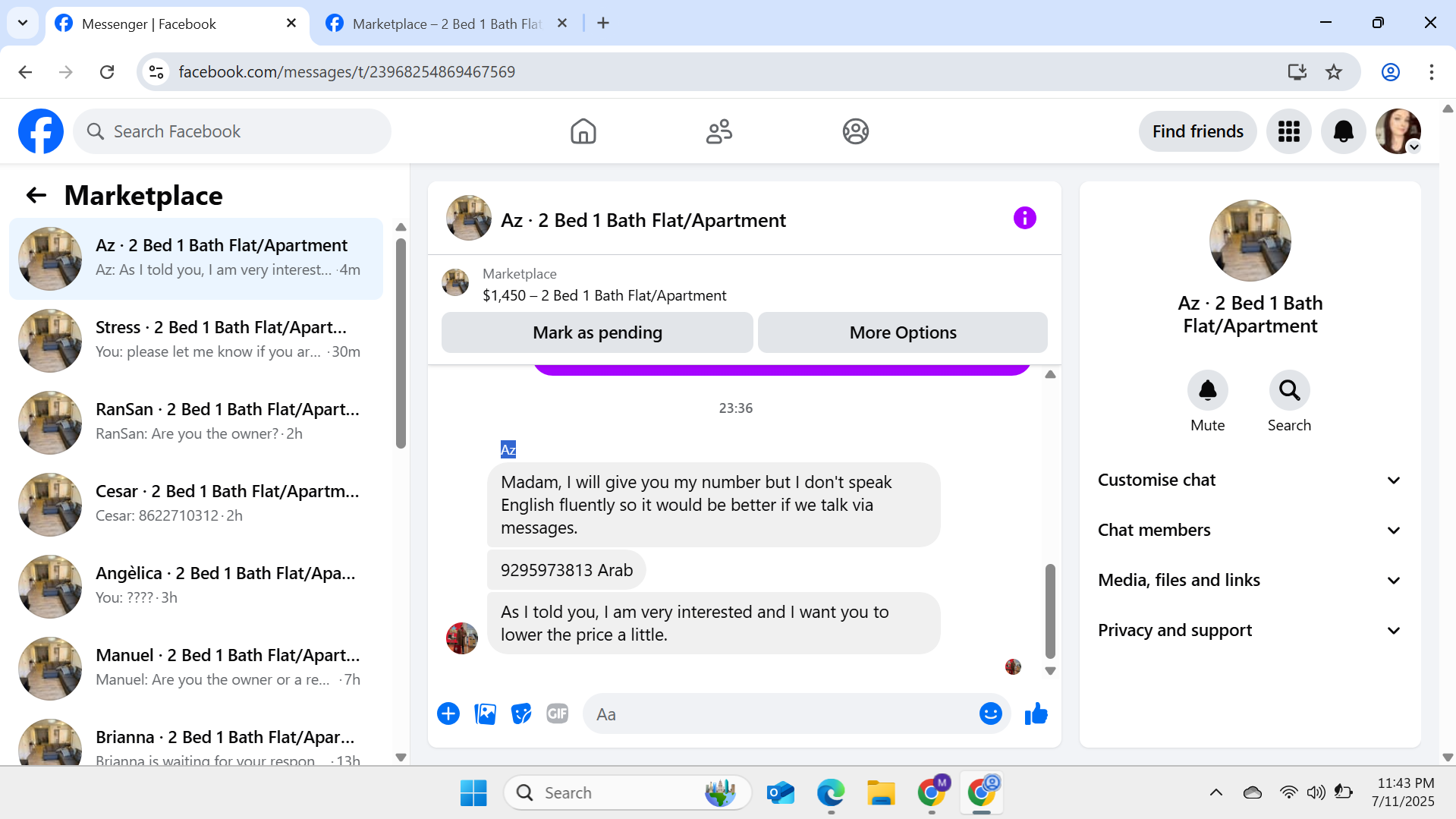Click the conversation list scrollbar thumb

401,343
